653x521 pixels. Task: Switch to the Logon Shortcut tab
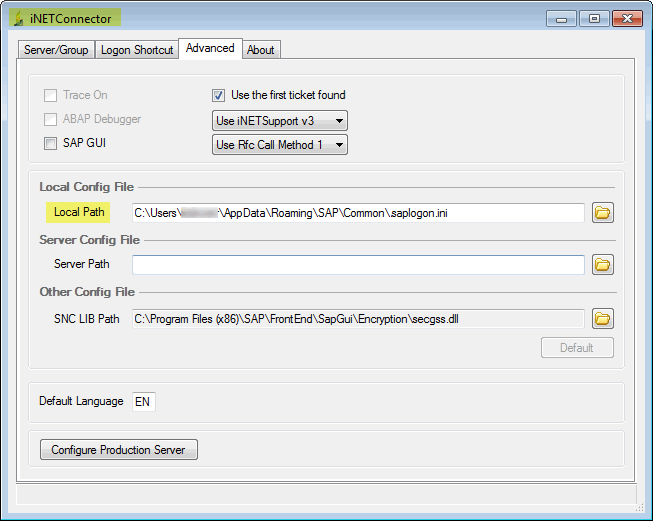[137, 50]
